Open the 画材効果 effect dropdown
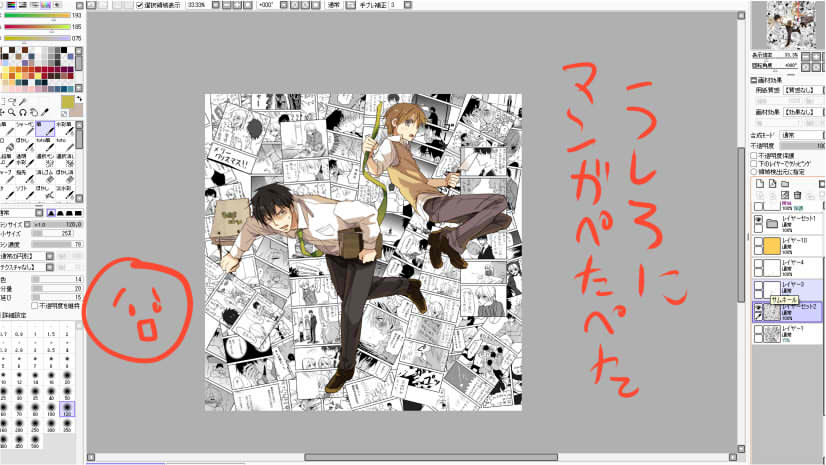The image size is (826, 465). (804, 112)
